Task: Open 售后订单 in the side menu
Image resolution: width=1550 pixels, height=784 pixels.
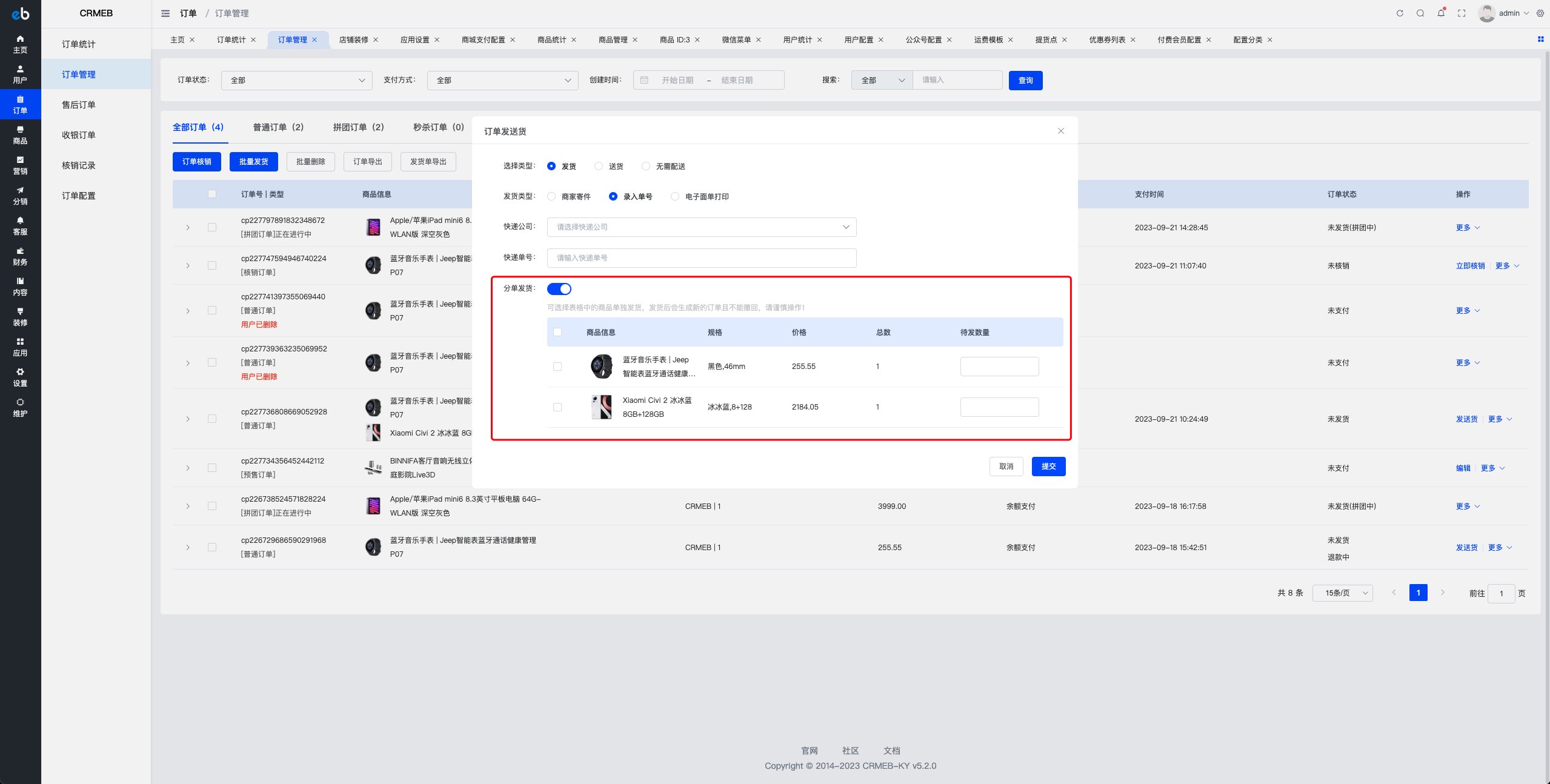Action: click(79, 105)
